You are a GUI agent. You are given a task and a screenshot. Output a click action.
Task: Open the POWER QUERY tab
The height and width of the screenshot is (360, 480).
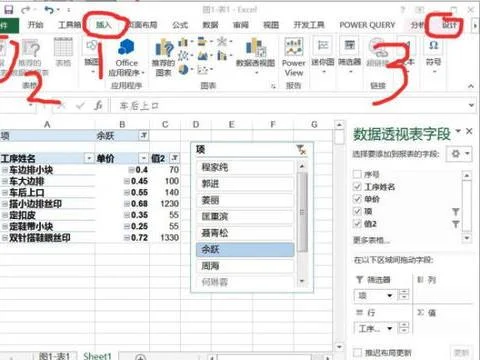click(x=367, y=25)
